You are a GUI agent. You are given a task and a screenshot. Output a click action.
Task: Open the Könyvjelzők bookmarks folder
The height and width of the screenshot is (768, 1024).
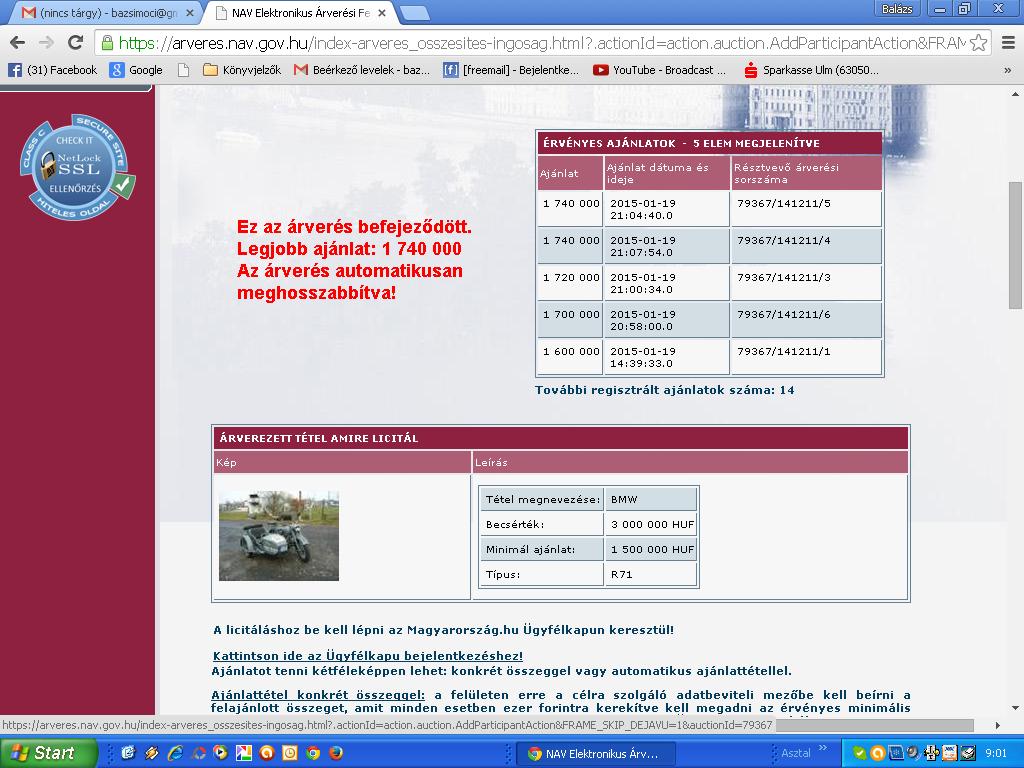pos(242,70)
